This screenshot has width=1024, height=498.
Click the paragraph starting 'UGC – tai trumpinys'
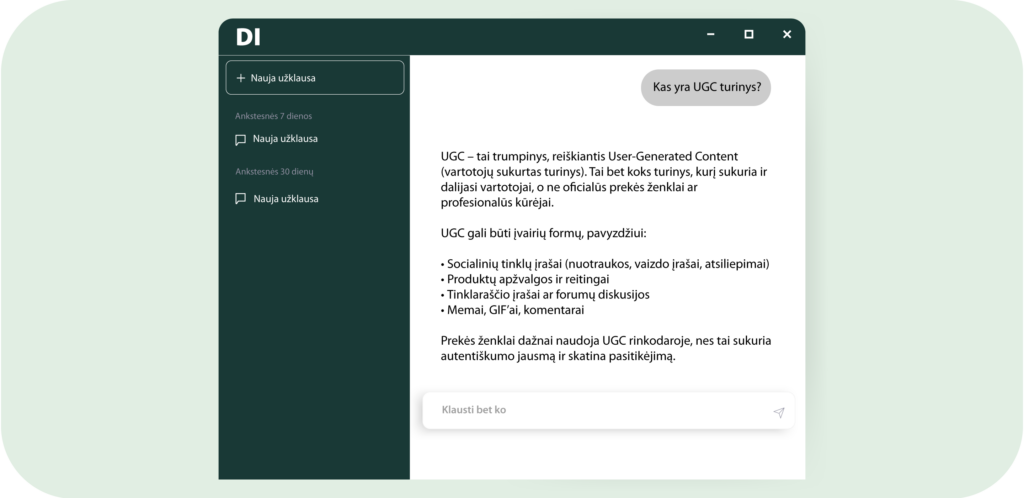click(x=603, y=179)
